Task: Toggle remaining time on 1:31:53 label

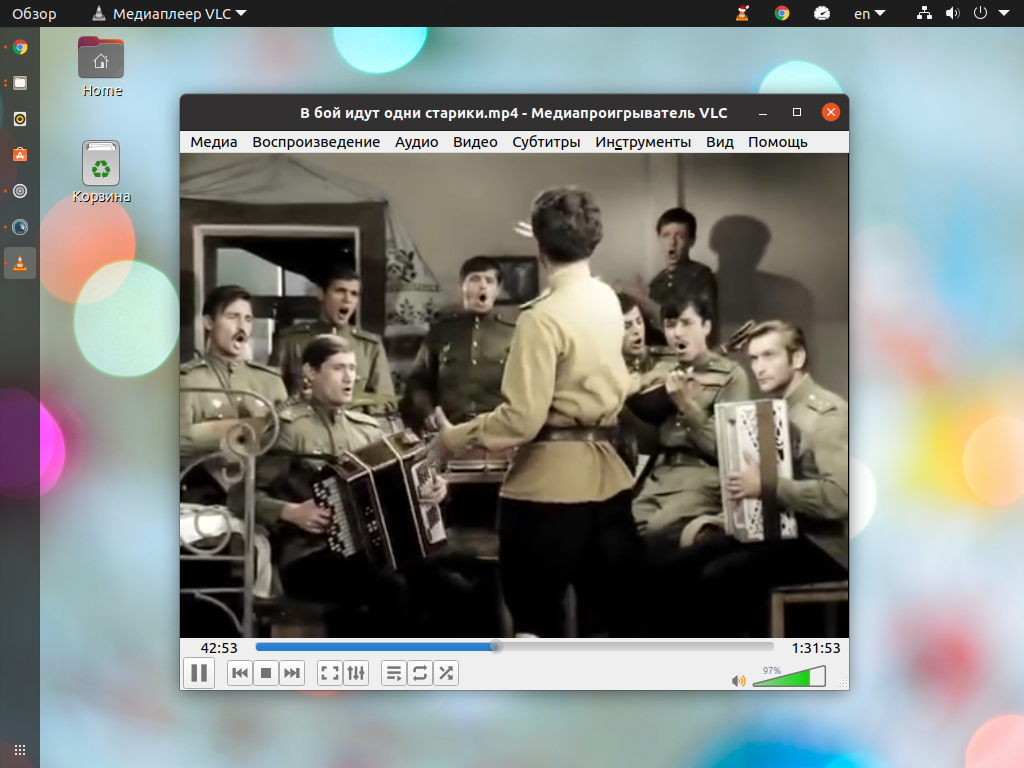Action: click(x=816, y=648)
